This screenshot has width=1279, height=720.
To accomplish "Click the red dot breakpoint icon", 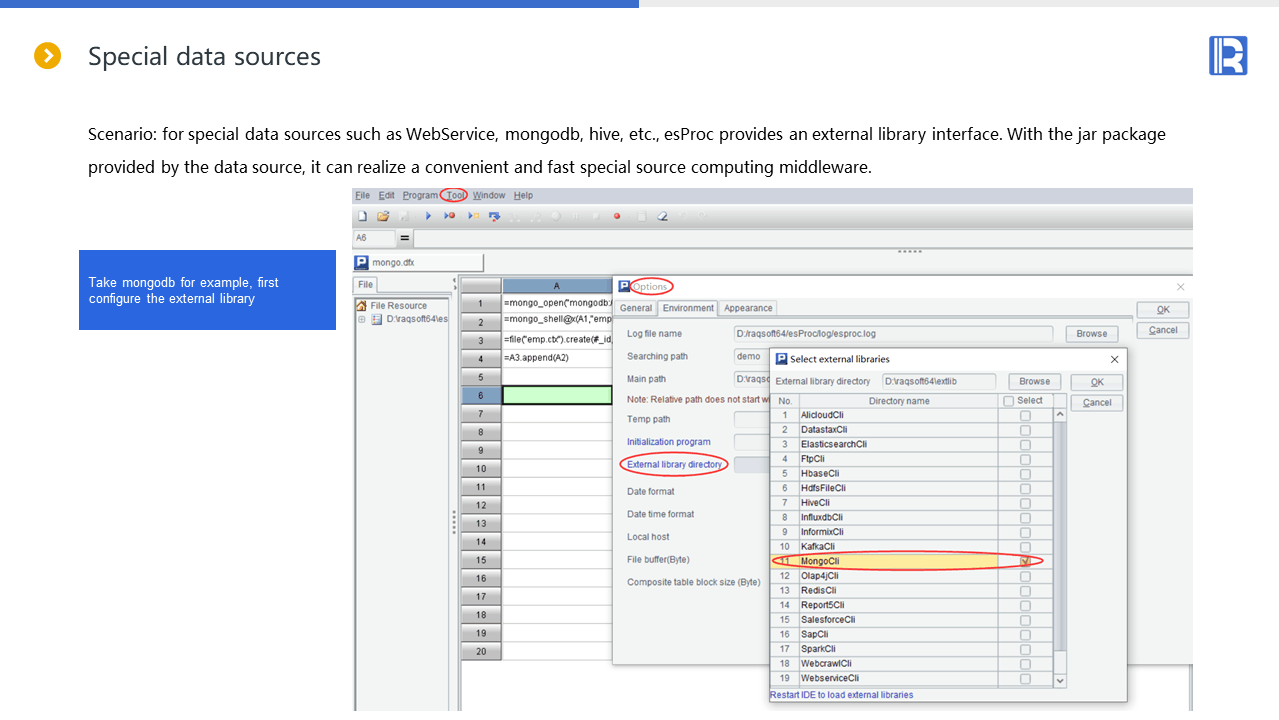I will coord(617,216).
